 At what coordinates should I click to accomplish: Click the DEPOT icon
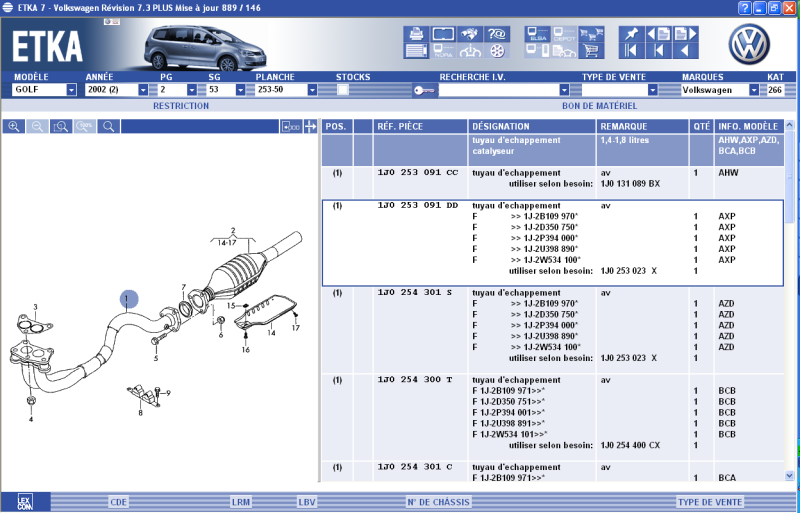click(x=564, y=34)
